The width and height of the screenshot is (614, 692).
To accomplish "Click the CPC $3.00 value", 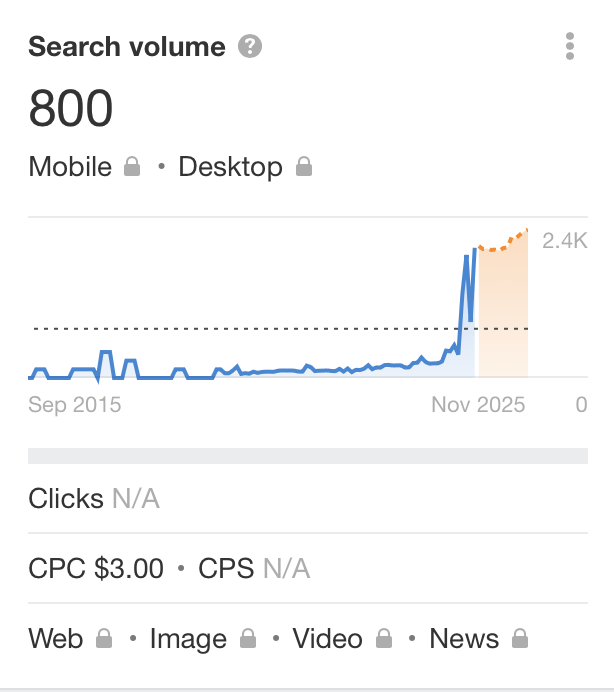I will [96, 568].
